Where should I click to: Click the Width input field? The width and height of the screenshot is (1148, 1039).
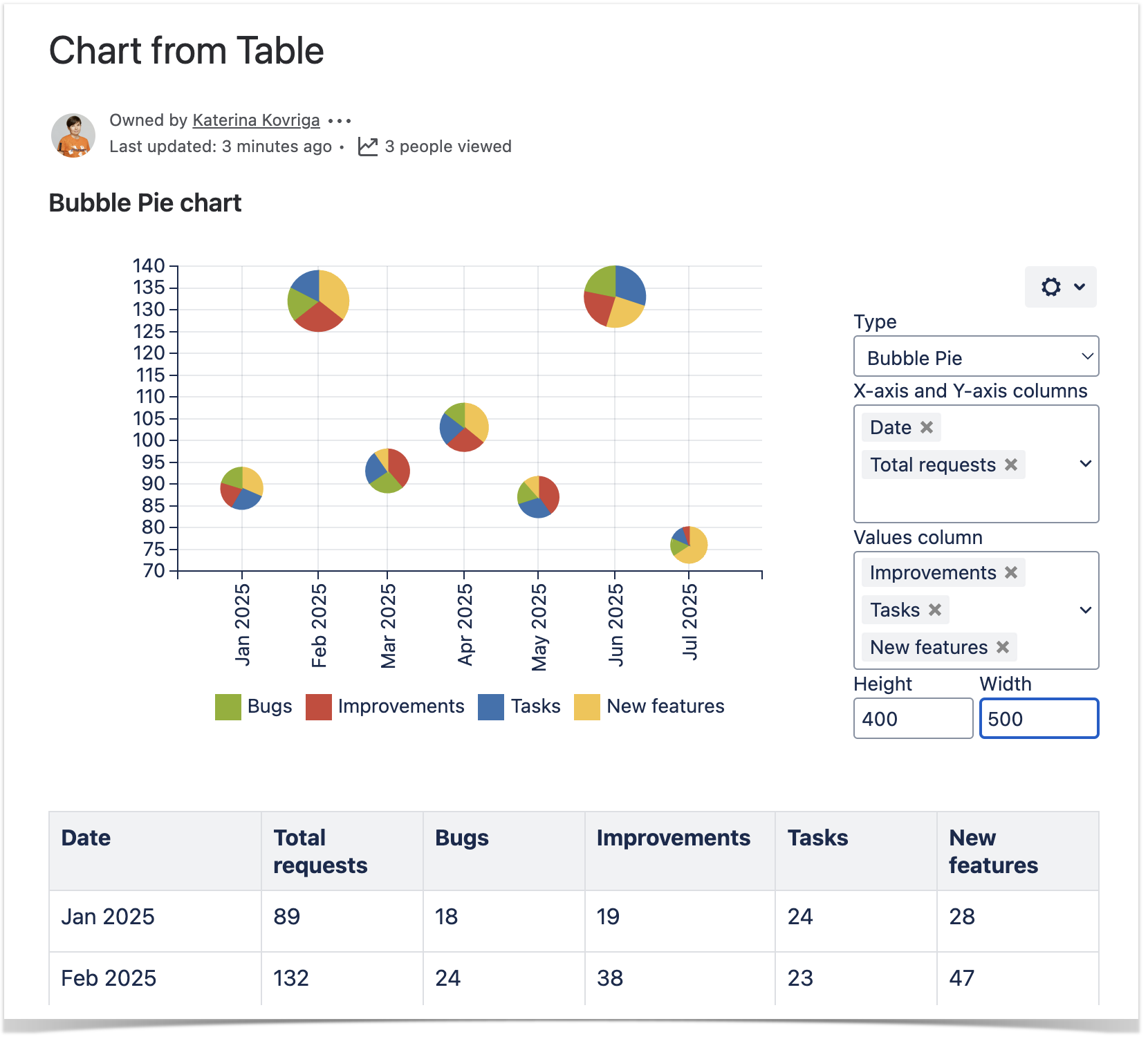(x=1039, y=719)
